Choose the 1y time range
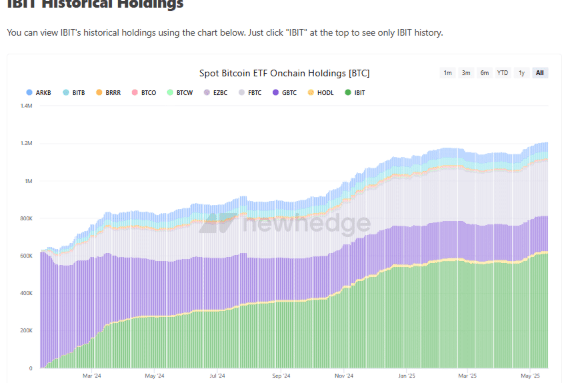This screenshot has height=383, width=563. pos(522,73)
